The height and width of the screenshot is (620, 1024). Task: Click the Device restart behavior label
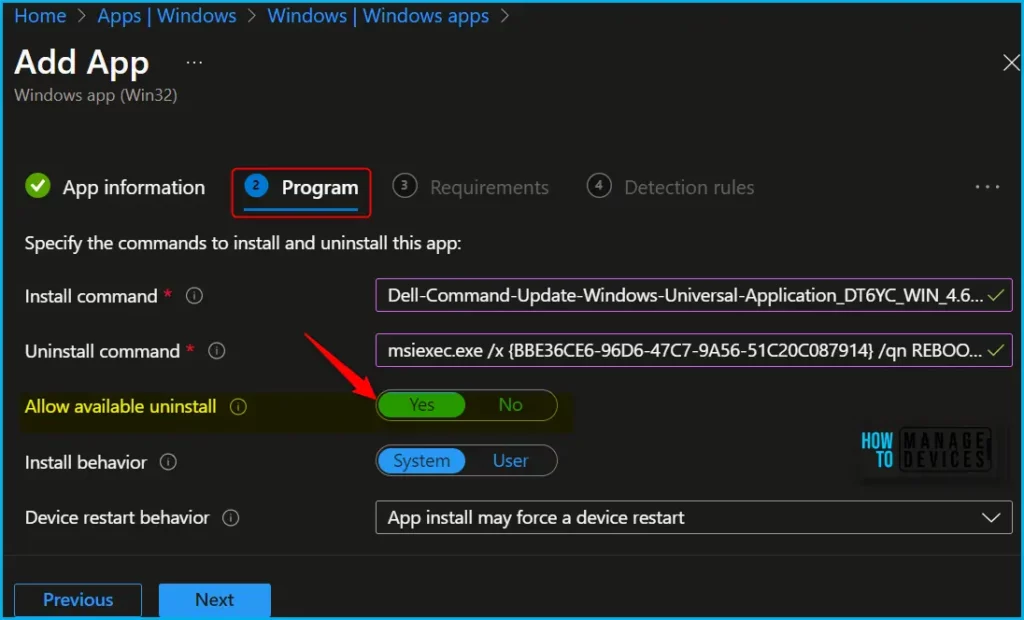click(117, 518)
